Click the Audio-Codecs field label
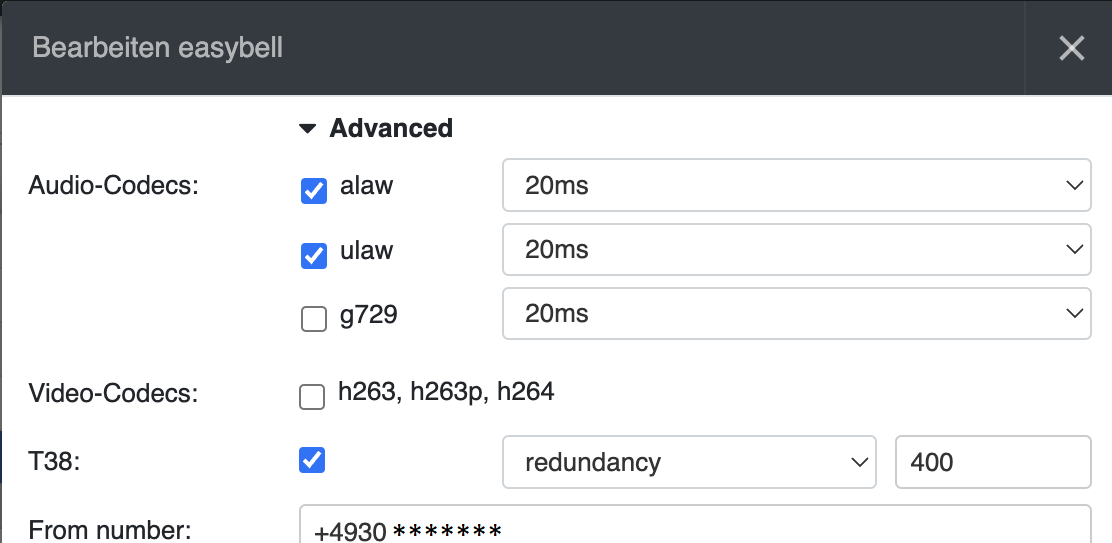 click(x=114, y=186)
